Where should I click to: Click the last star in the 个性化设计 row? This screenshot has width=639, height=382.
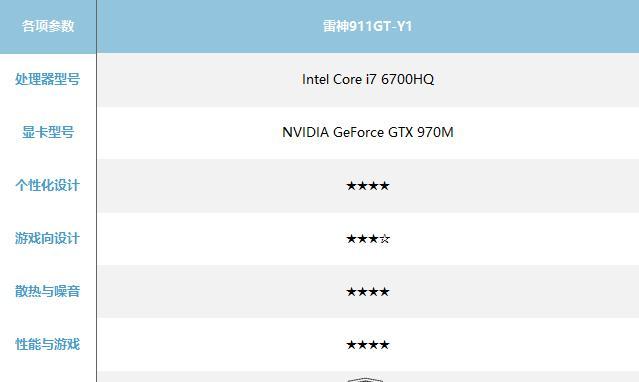(x=384, y=186)
